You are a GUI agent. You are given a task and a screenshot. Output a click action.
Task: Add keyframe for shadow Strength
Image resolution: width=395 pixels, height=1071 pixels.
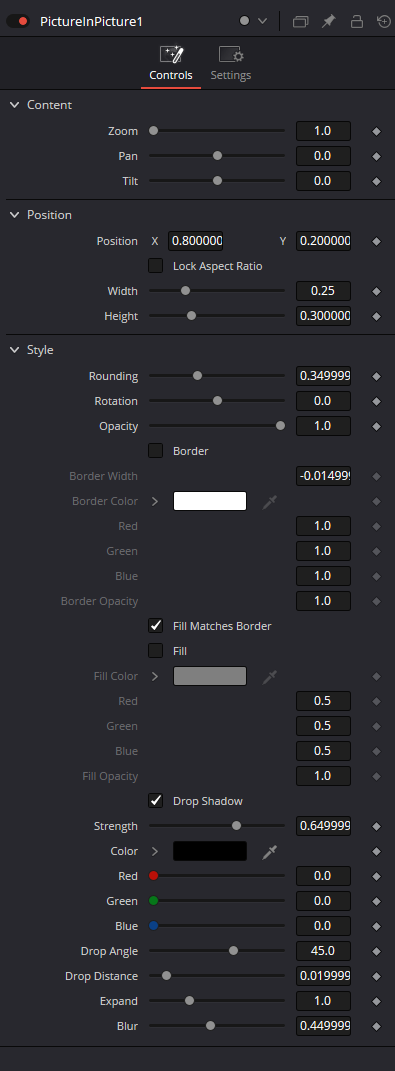(x=376, y=826)
